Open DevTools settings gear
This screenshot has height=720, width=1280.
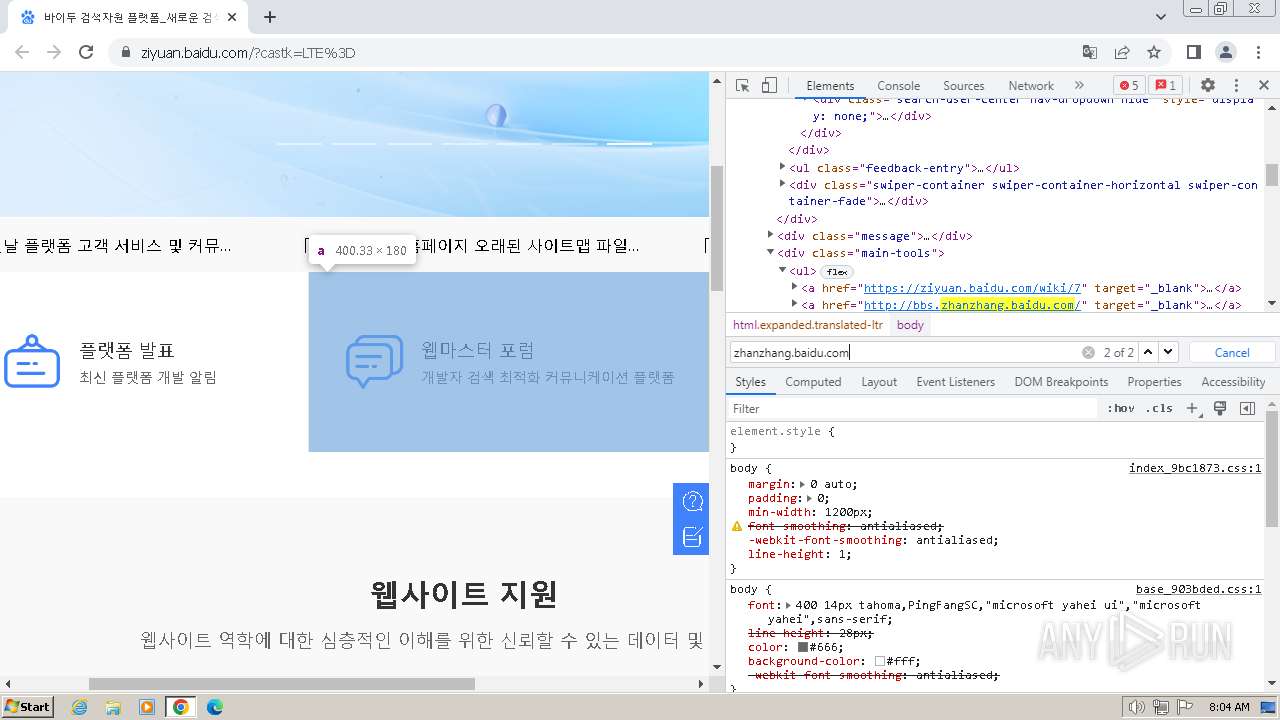[1208, 85]
